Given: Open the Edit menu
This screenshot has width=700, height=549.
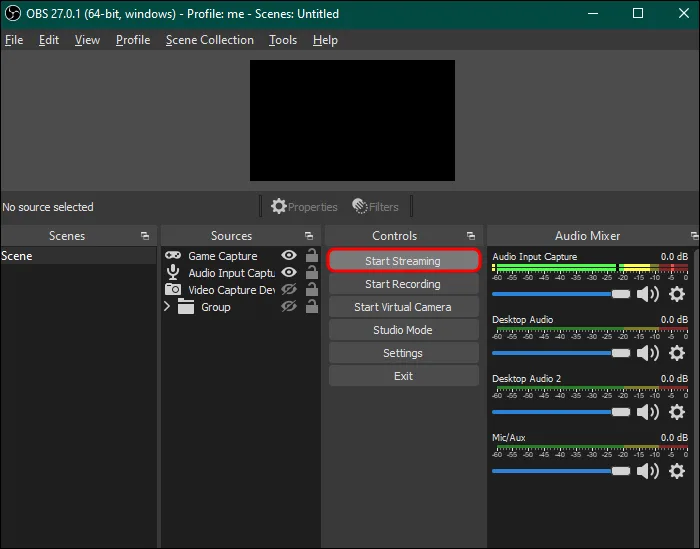Looking at the screenshot, I should point(49,40).
